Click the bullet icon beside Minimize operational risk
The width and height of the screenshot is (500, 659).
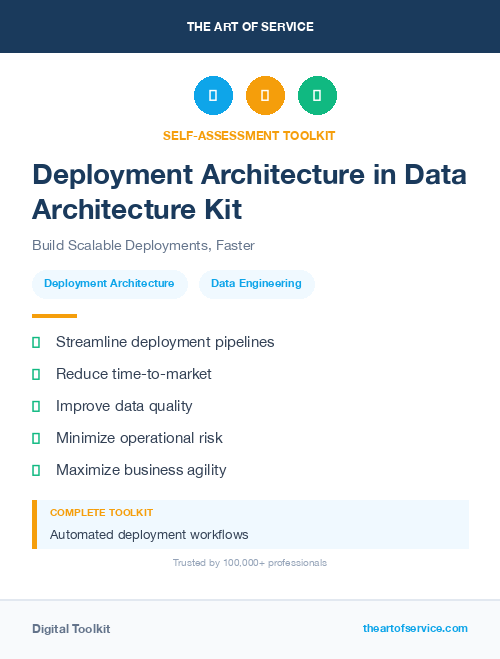tap(36, 438)
